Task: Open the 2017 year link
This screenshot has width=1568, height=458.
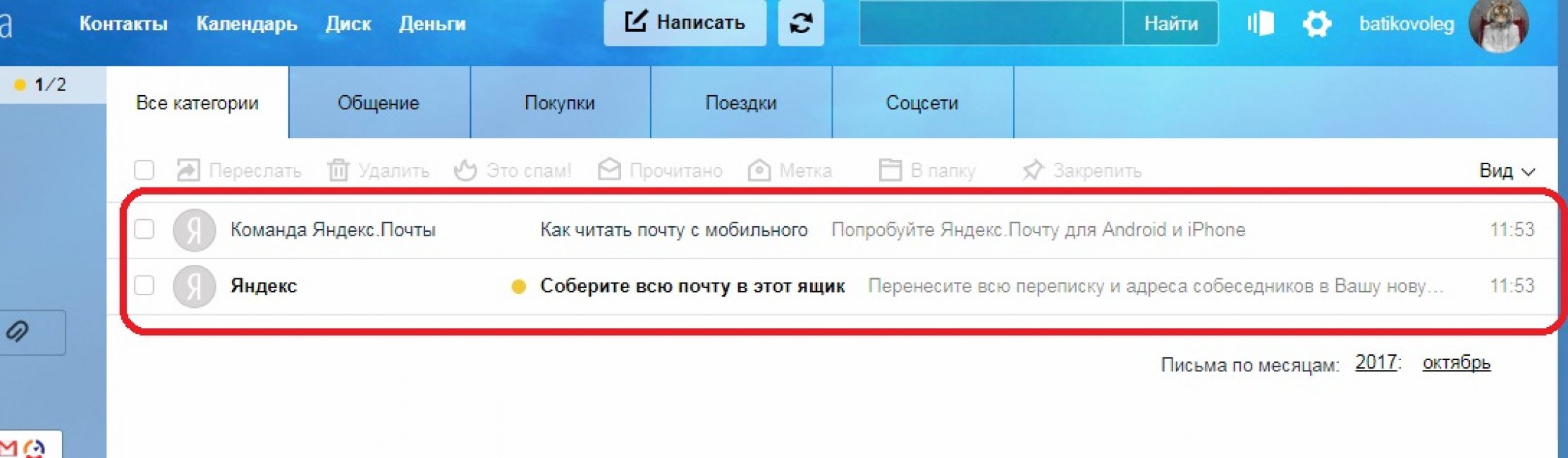Action: point(1376,363)
